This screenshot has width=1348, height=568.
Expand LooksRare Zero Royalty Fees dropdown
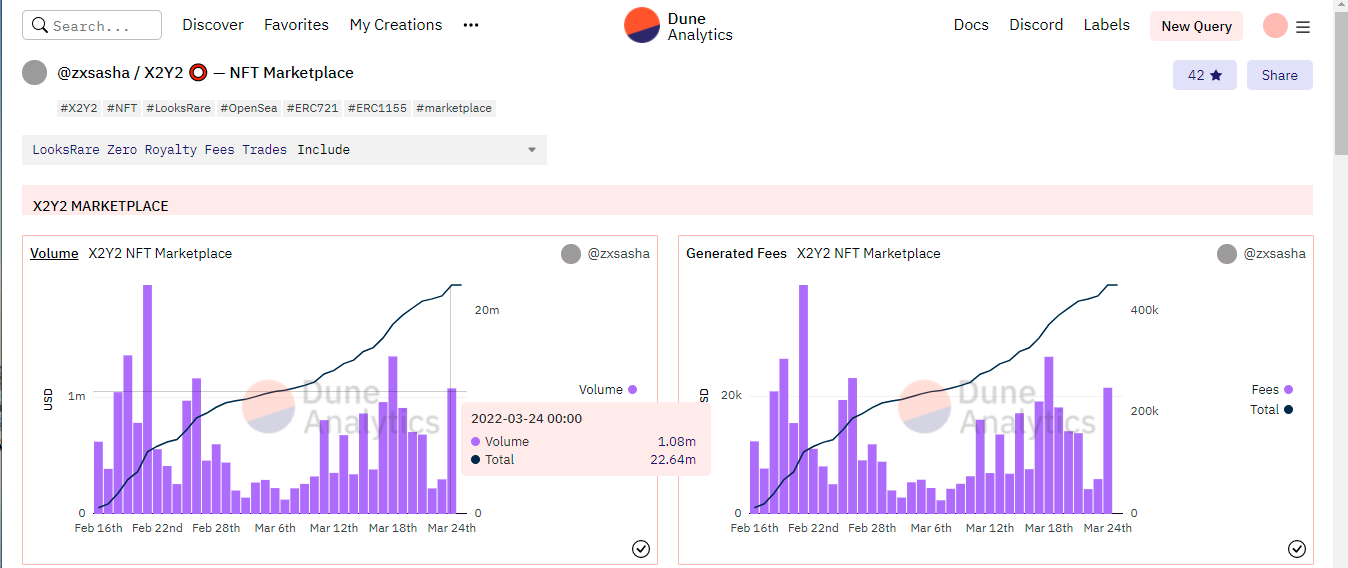tap(284, 150)
